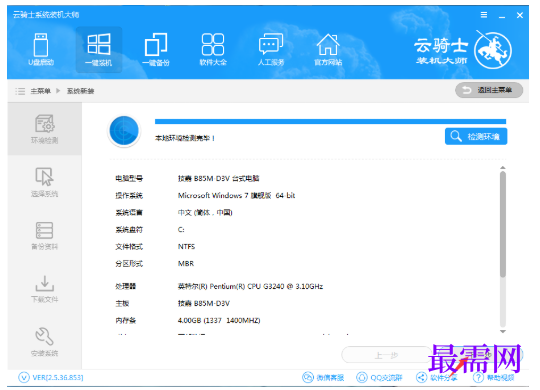Click the 上一步 button
The image size is (540, 390).
tap(386, 355)
